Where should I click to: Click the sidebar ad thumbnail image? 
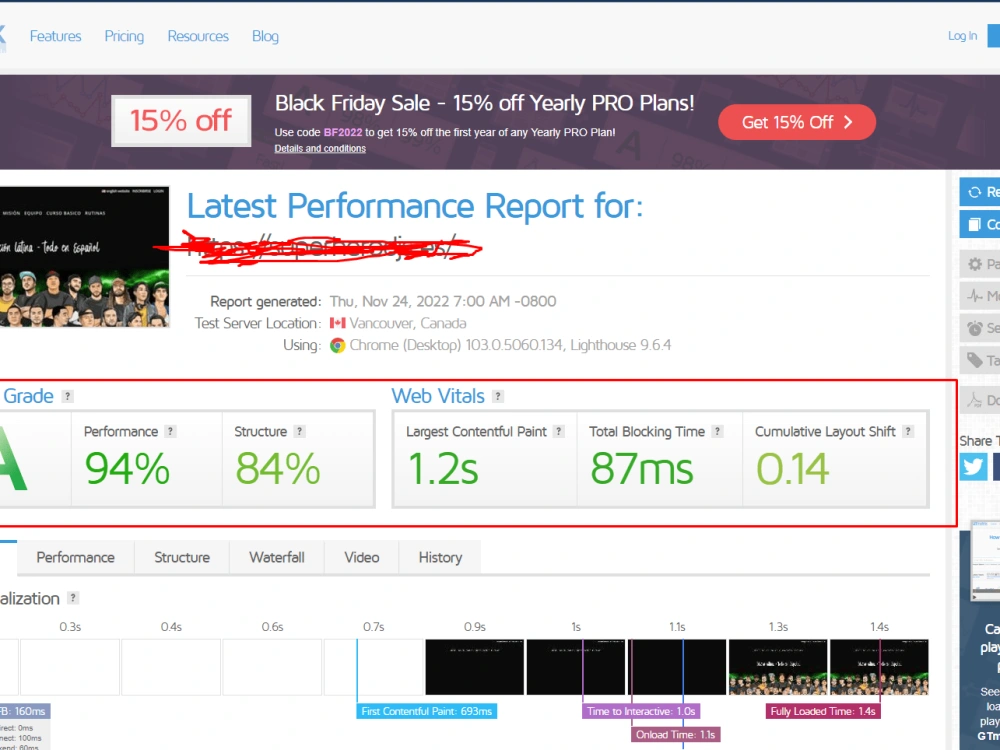985,560
